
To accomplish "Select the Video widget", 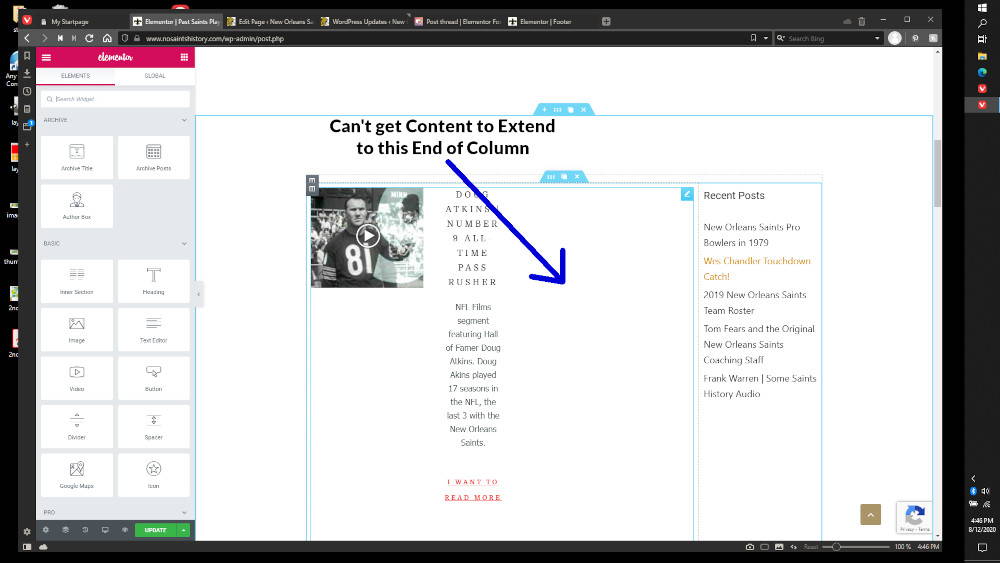I will tap(77, 378).
